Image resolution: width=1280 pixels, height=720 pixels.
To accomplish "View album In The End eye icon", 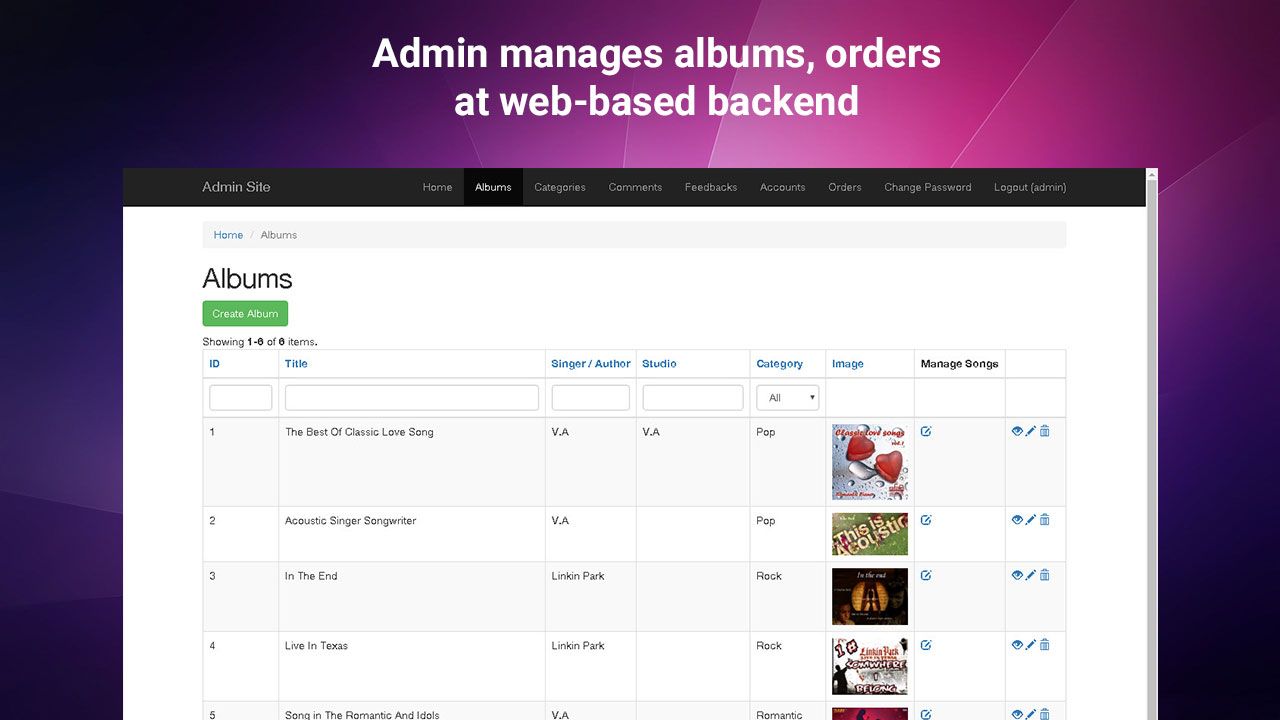I will point(1017,575).
